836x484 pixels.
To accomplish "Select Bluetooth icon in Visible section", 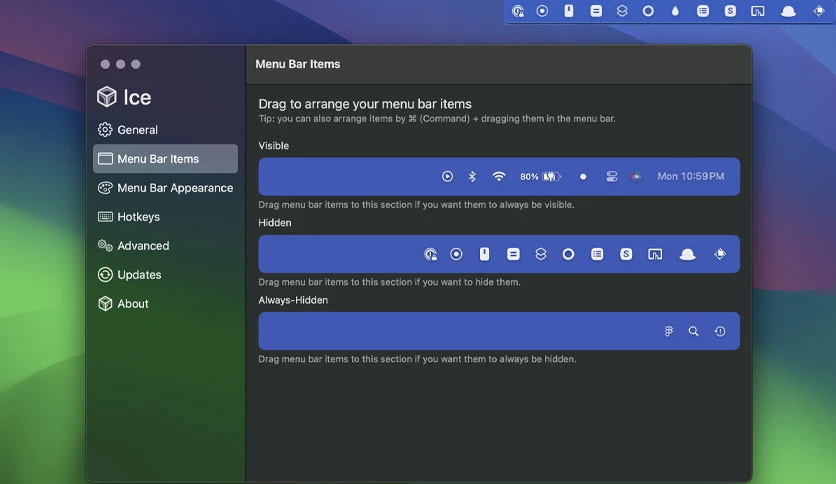I will 472,176.
